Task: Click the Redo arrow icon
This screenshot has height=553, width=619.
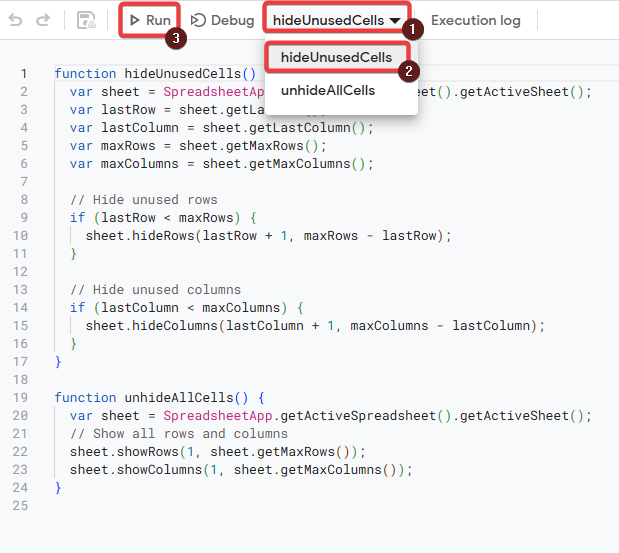Action: (42, 20)
